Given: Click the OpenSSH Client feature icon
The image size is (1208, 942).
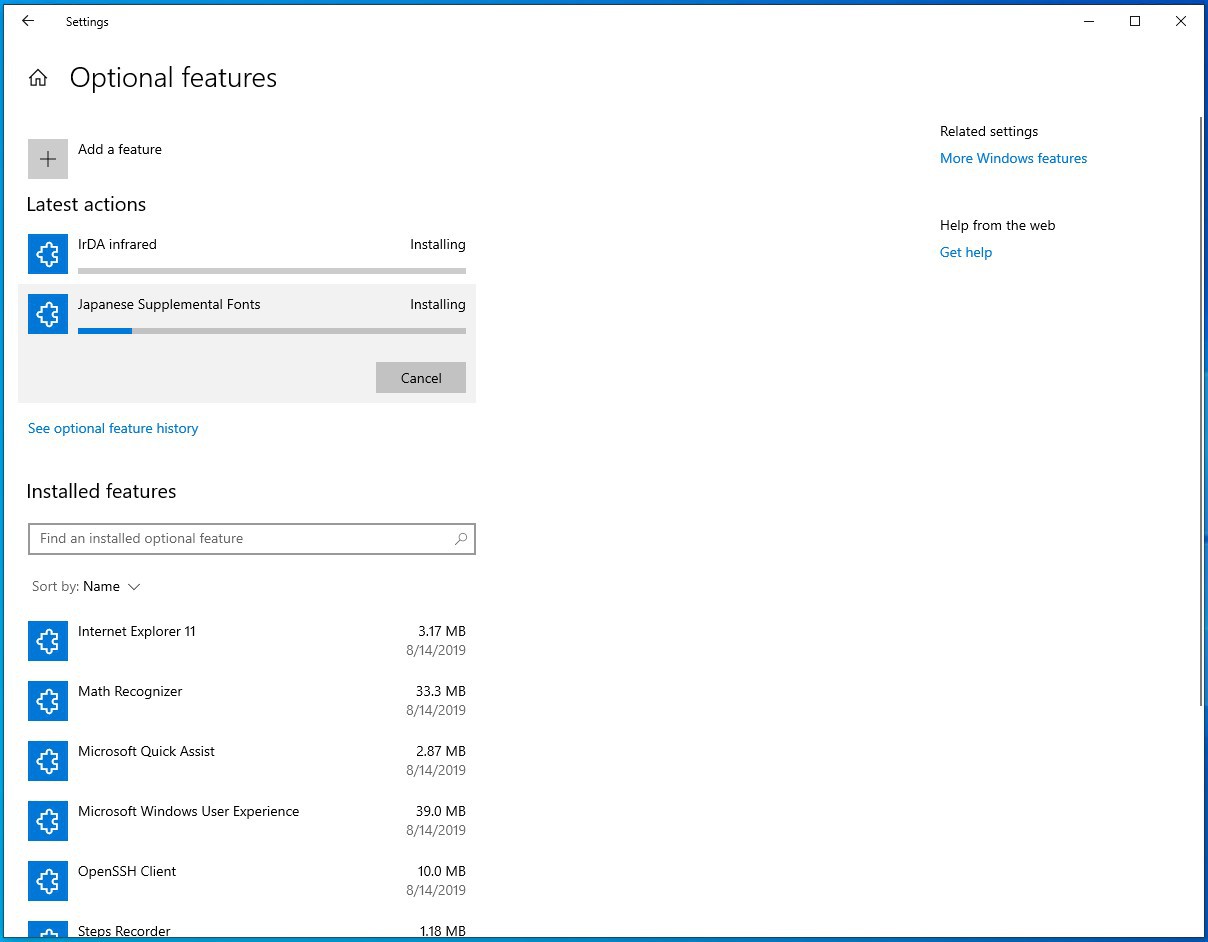Looking at the screenshot, I should tap(48, 881).
